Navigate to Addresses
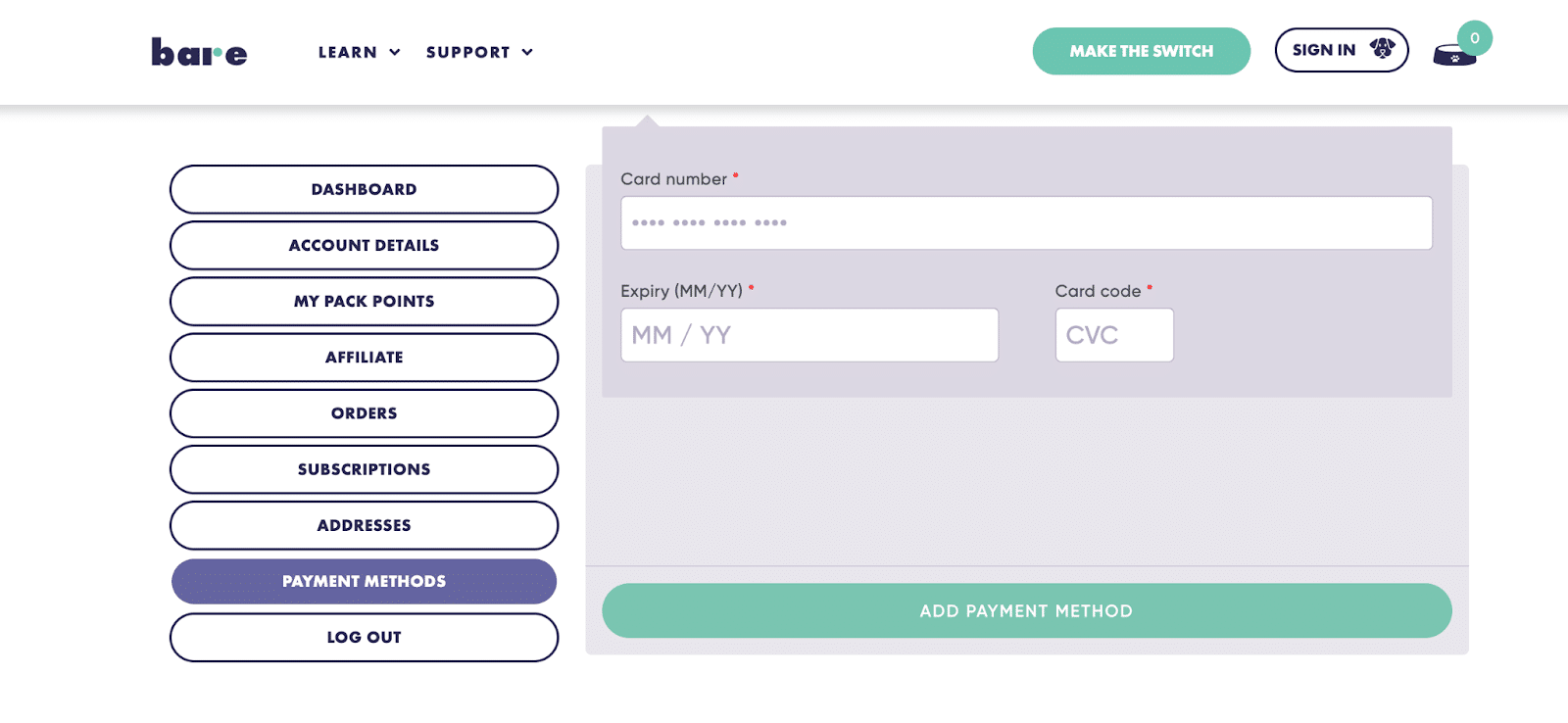This screenshot has height=723, width=1568. tap(364, 525)
